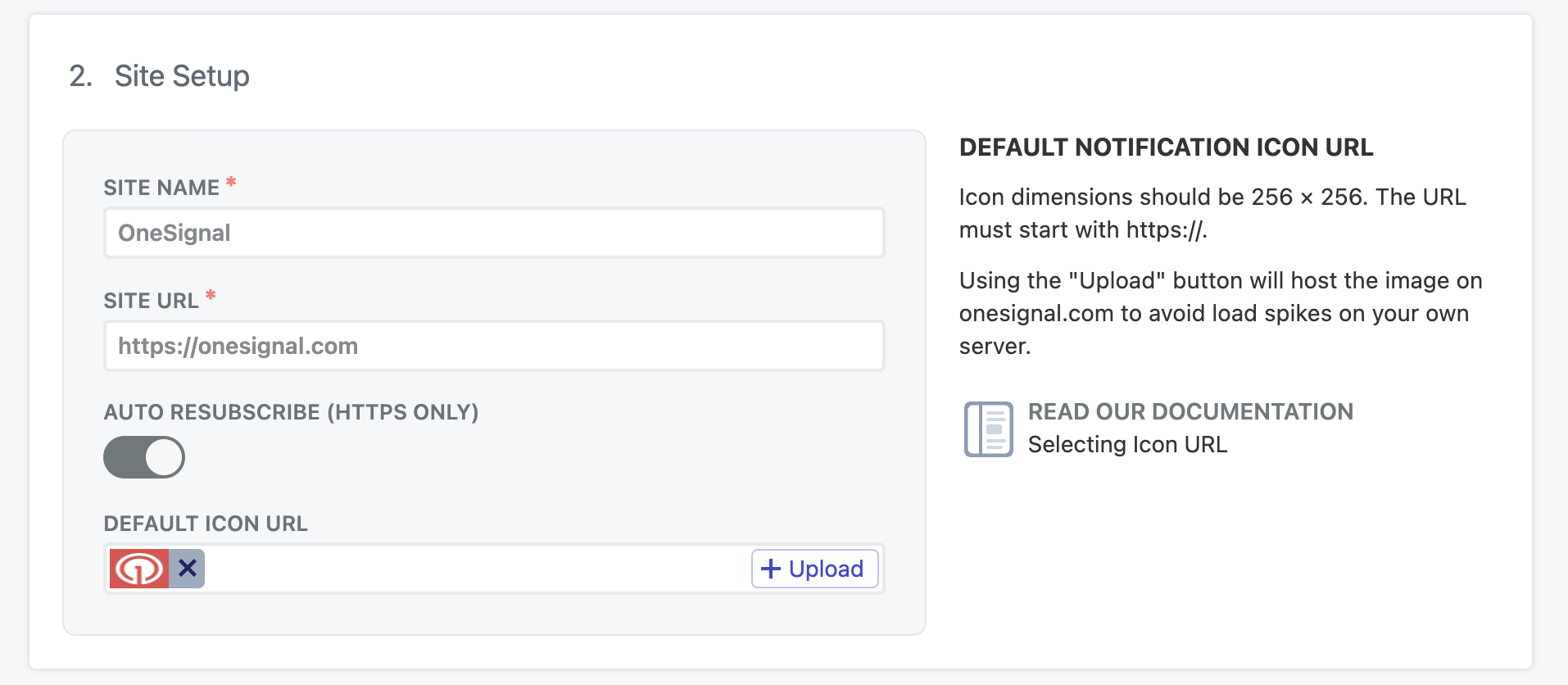Click the help paragraph about hosting on onesignal.com
The width and height of the screenshot is (1568, 685).
click(1221, 313)
